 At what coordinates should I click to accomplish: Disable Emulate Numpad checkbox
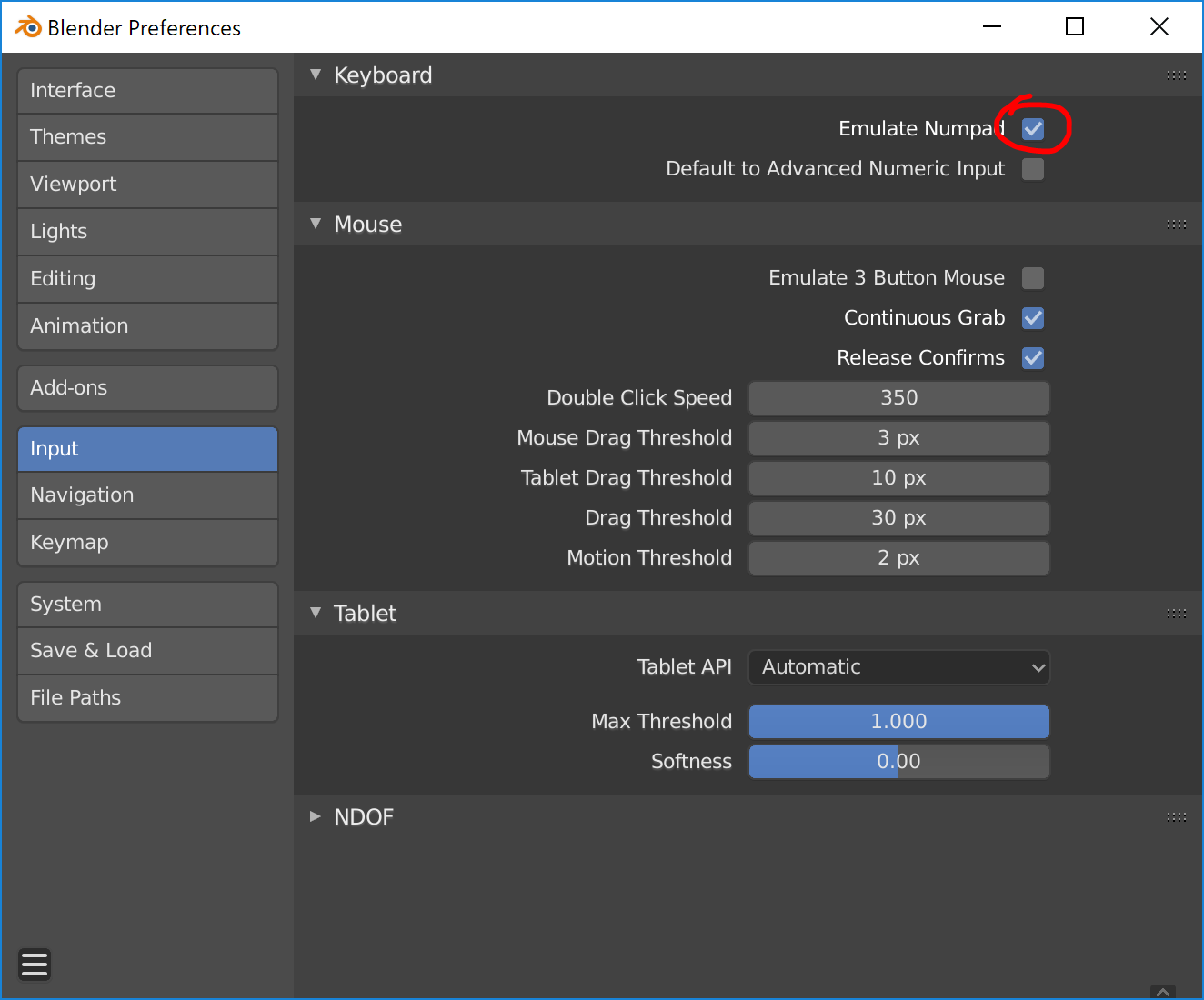[x=1033, y=129]
